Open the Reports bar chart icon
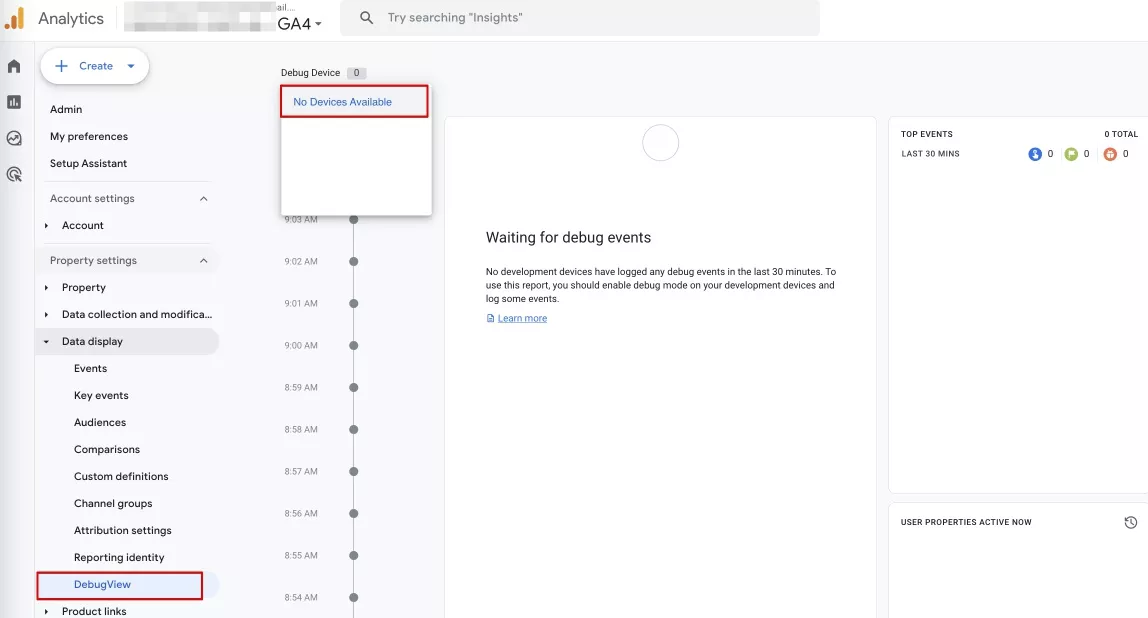 [14, 102]
